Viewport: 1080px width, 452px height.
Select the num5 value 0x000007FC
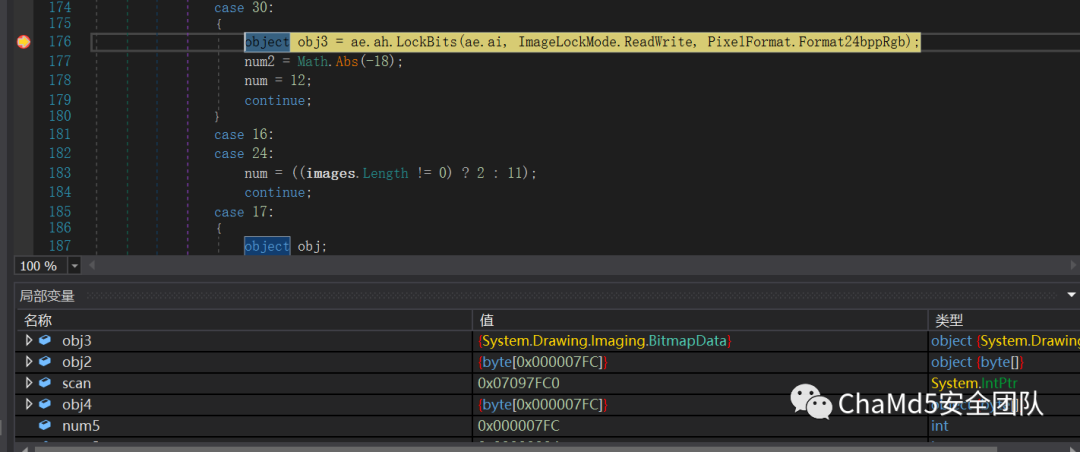pyautogui.click(x=519, y=426)
